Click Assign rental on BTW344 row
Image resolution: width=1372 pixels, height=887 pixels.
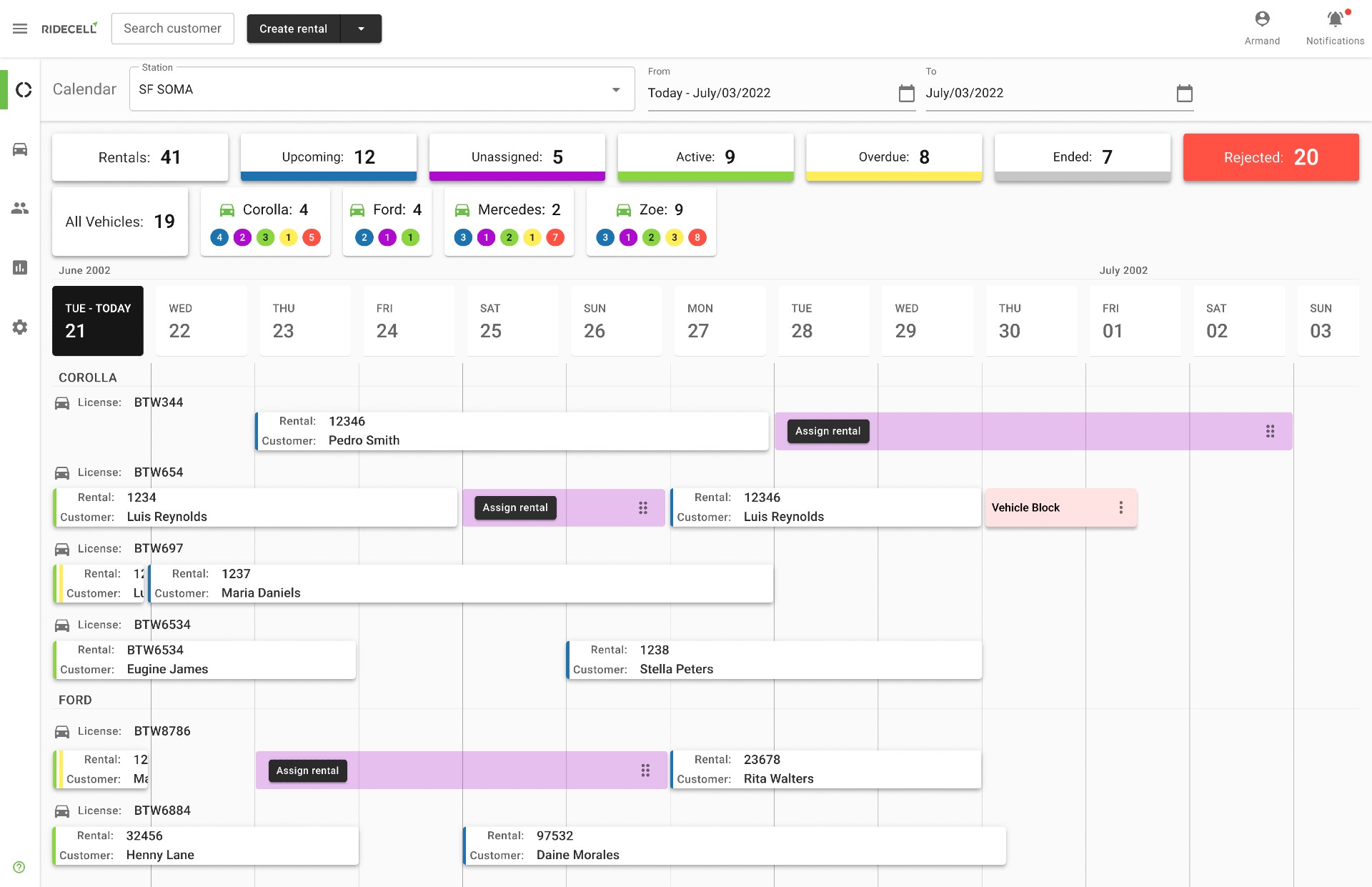coord(828,431)
